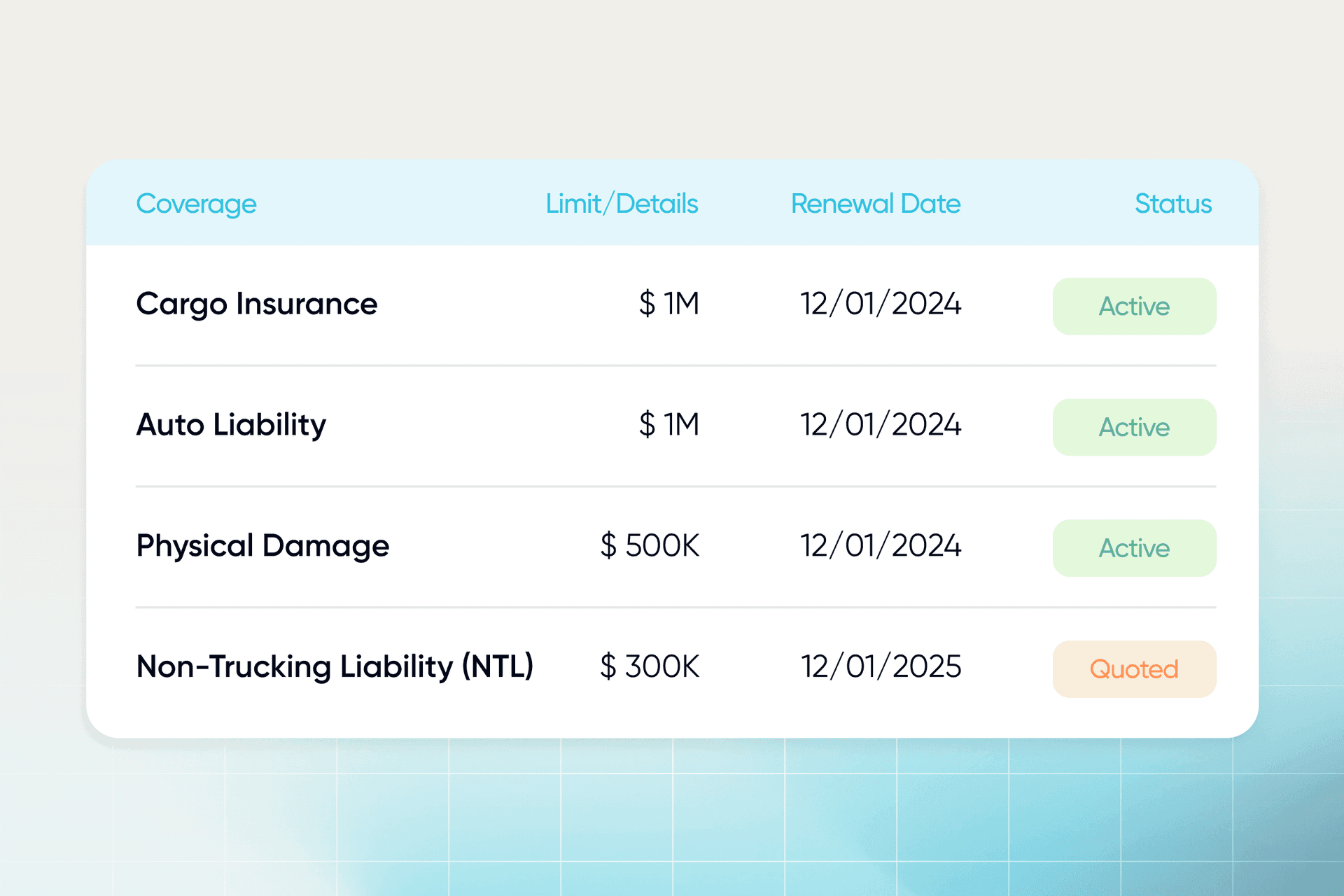Viewport: 1344px width, 896px height.
Task: Click the Cargo Insurance renewal date
Action: (x=881, y=304)
